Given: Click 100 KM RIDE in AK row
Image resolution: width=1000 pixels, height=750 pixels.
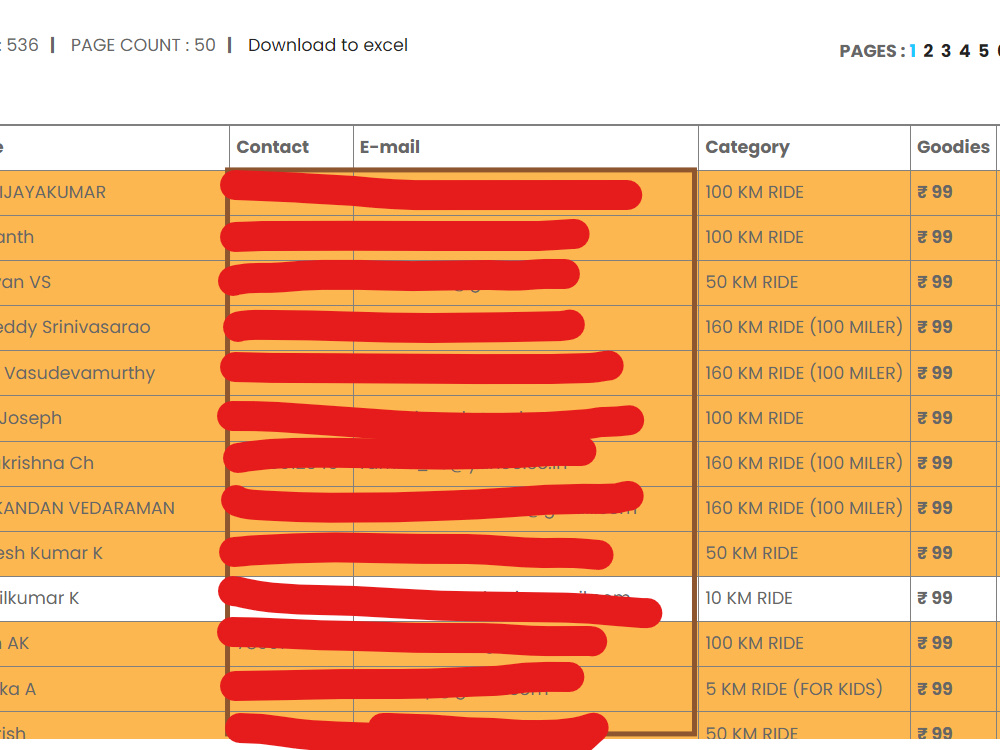Looking at the screenshot, I should tap(754, 643).
